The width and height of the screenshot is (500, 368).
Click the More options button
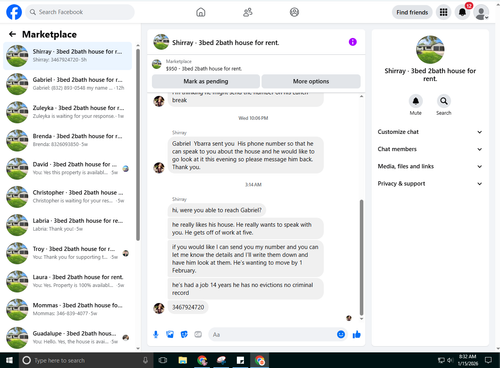[x=311, y=81]
